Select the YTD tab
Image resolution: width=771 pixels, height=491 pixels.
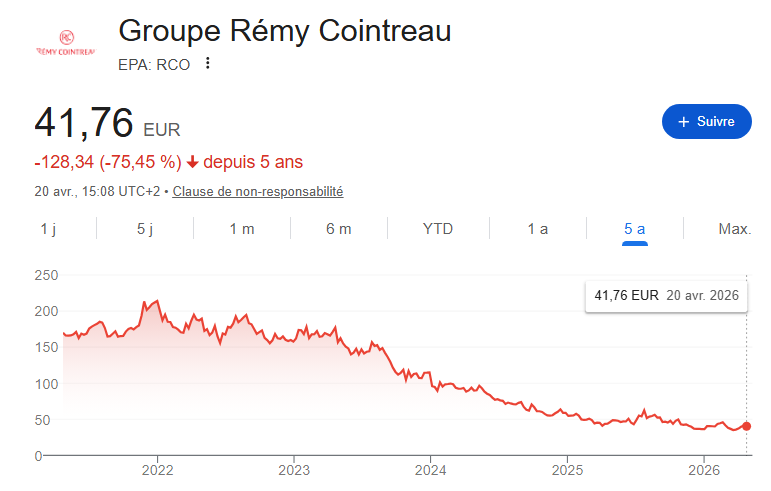pyautogui.click(x=438, y=229)
